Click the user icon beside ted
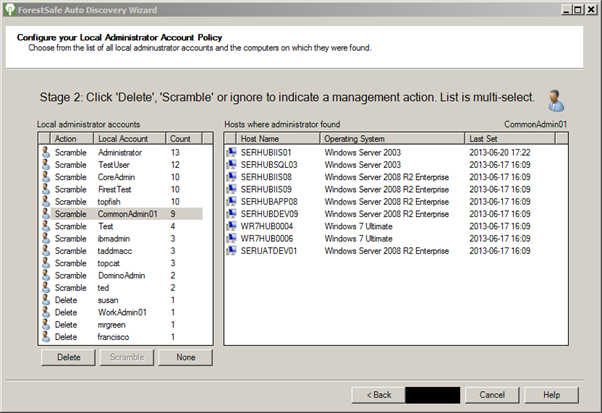 46,287
